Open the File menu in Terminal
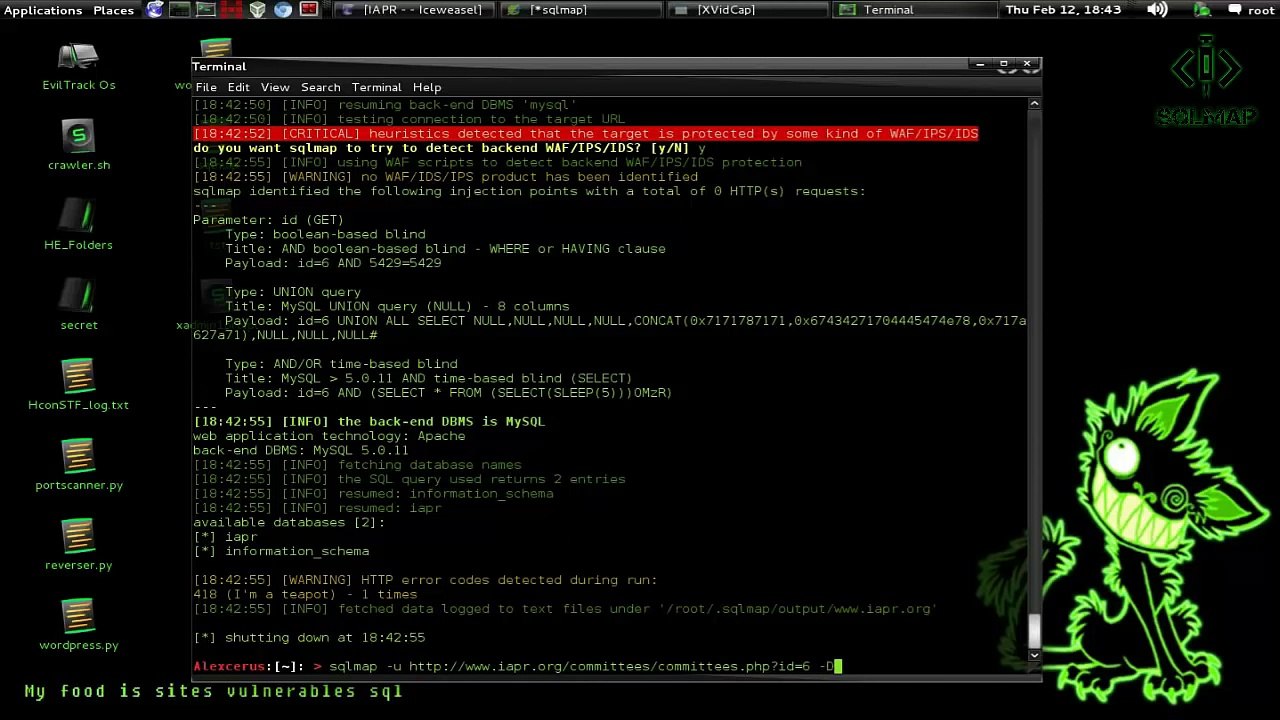Viewport: 1280px width, 720px height. pos(206,88)
